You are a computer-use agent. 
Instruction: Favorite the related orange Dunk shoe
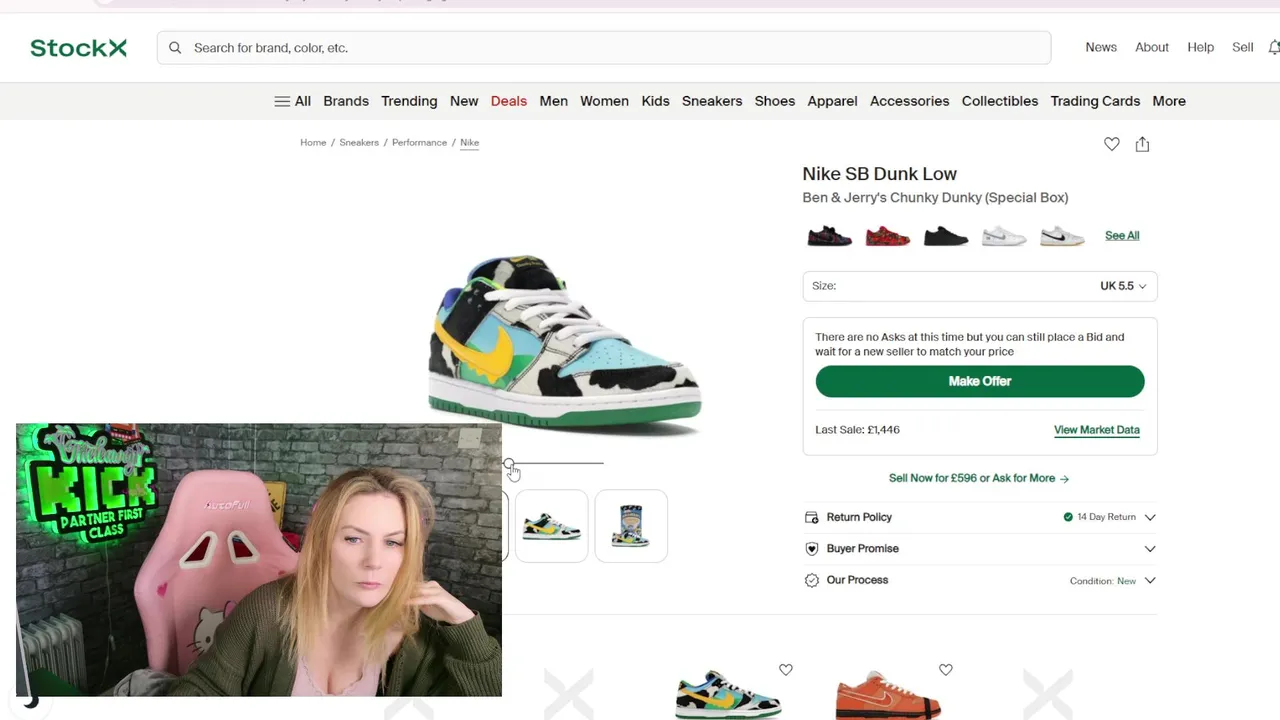pos(946,670)
